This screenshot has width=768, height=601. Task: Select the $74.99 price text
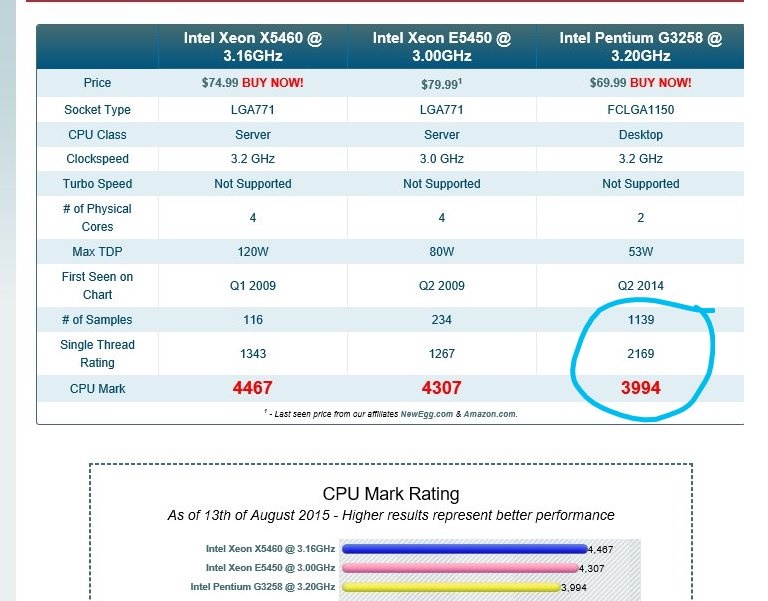(220, 82)
